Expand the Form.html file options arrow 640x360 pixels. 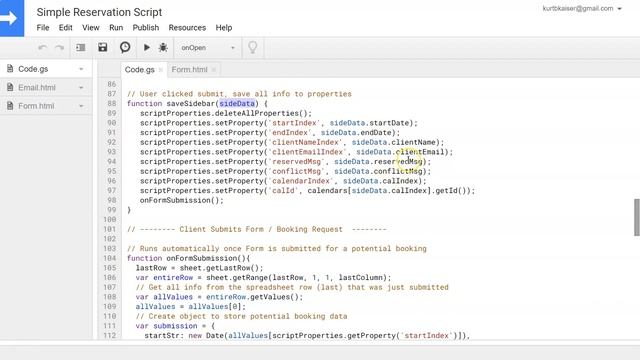pos(81,106)
